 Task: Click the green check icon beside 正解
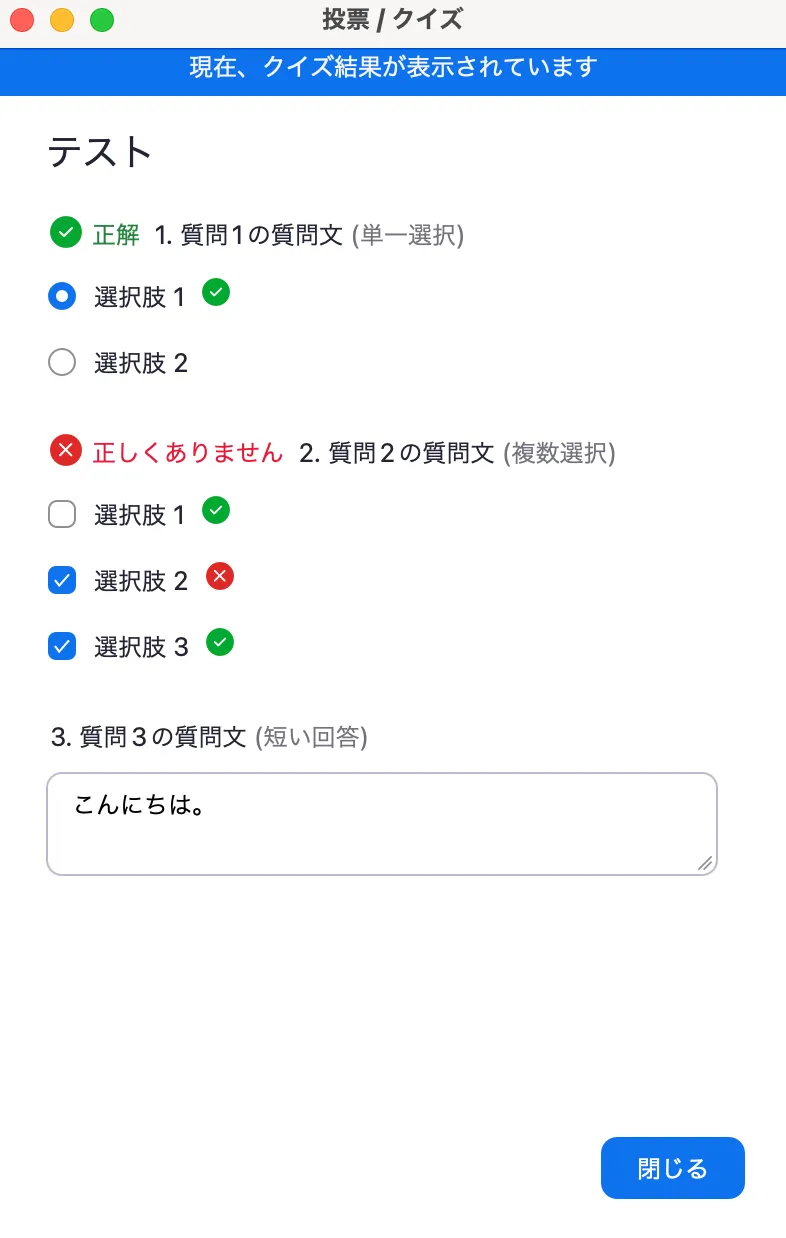pyautogui.click(x=65, y=232)
